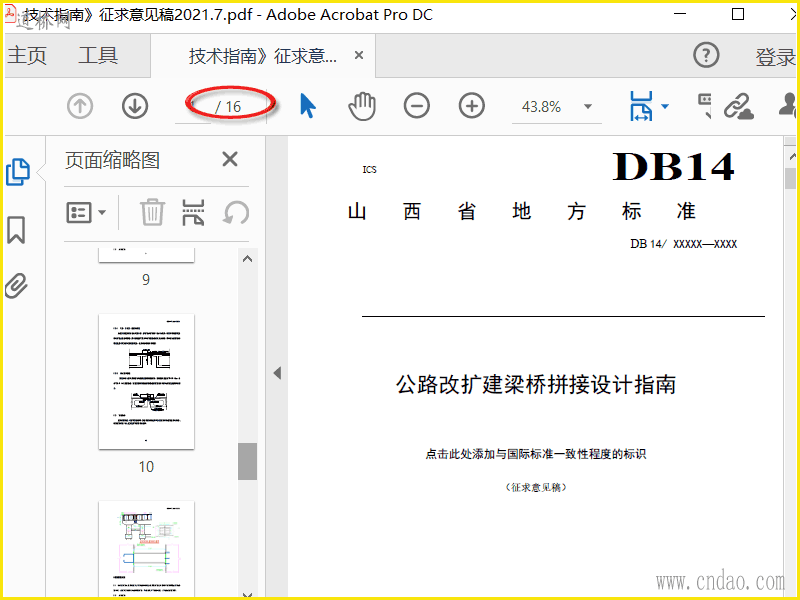Toggle the page thumbnails sidebar panel
Viewport: 800px width, 600px height.
17,172
